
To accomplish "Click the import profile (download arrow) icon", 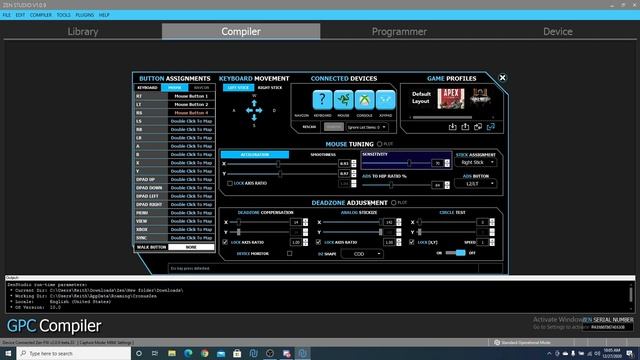I will tap(452, 127).
